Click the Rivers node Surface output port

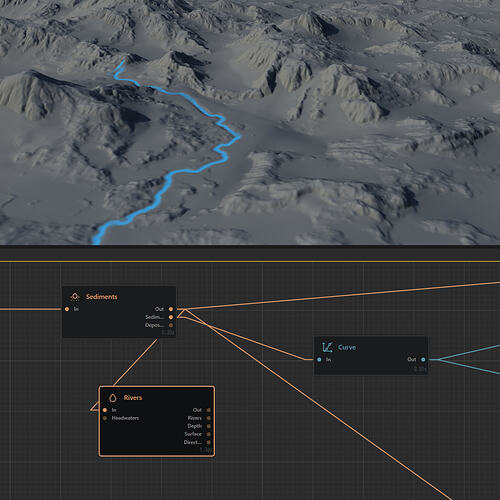coord(209,434)
